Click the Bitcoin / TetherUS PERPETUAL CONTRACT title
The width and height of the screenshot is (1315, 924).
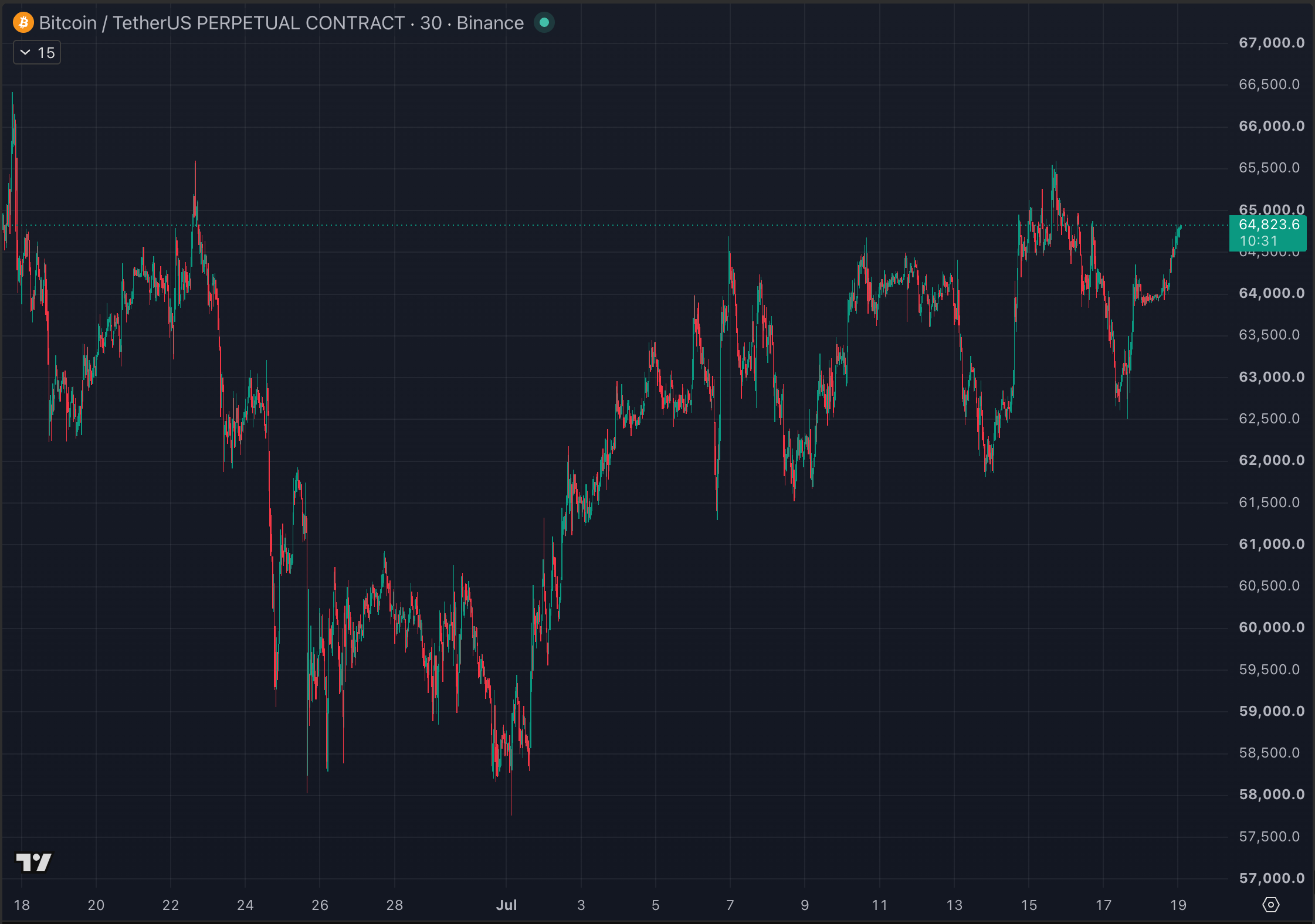click(x=222, y=23)
